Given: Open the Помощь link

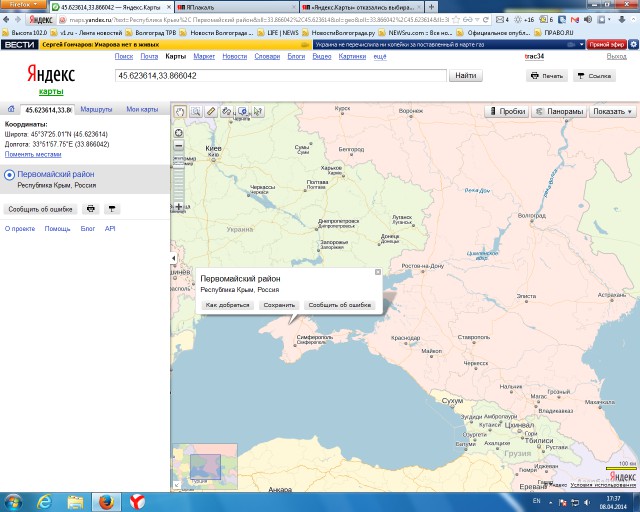Looking at the screenshot, I should 57,229.
